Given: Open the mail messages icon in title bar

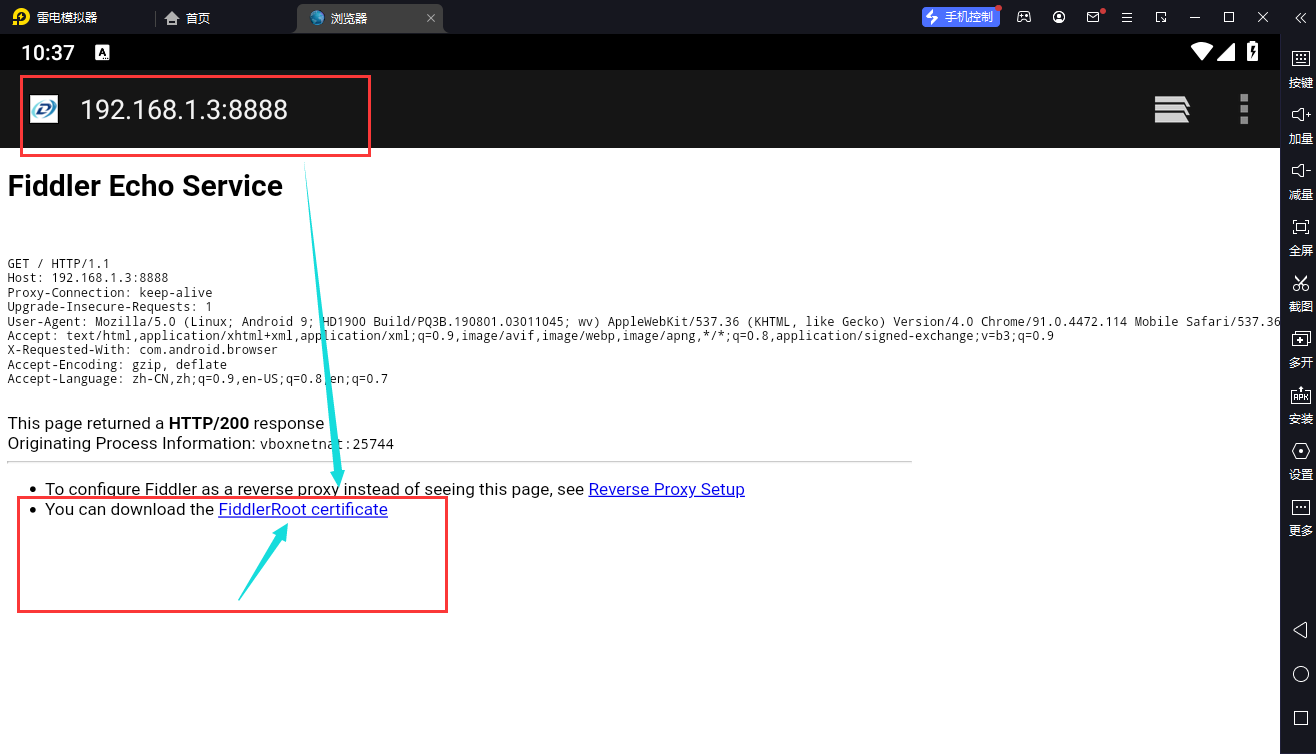Looking at the screenshot, I should (1093, 17).
